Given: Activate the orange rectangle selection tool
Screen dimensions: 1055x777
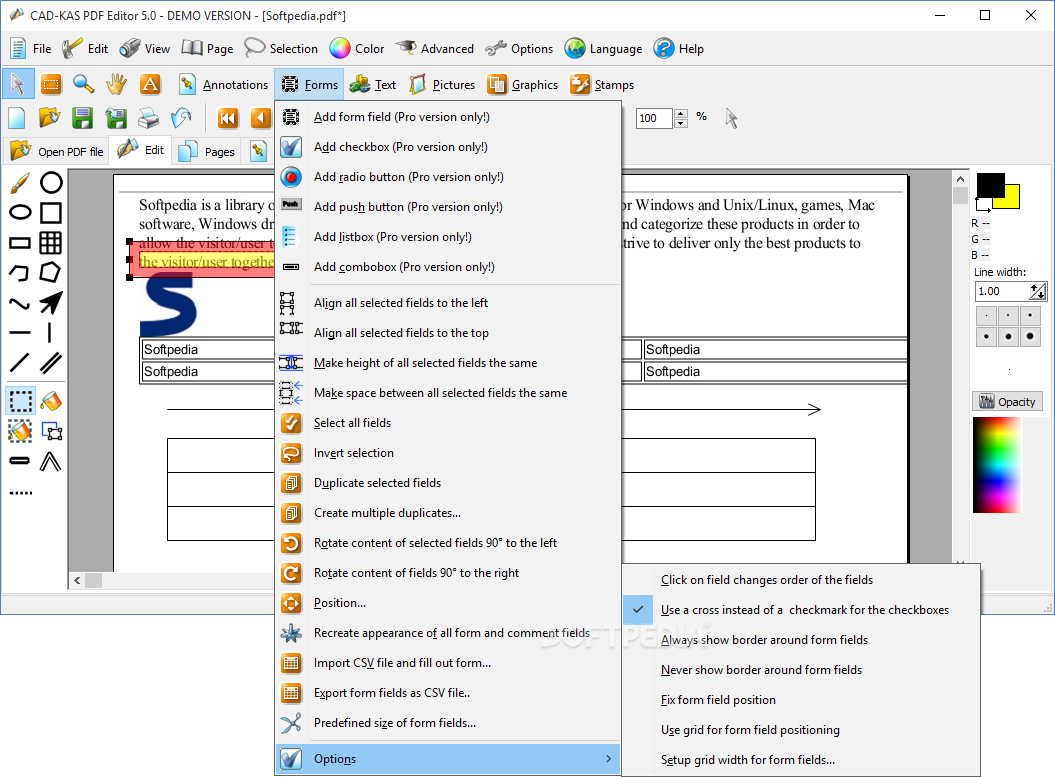Looking at the screenshot, I should (x=50, y=84).
